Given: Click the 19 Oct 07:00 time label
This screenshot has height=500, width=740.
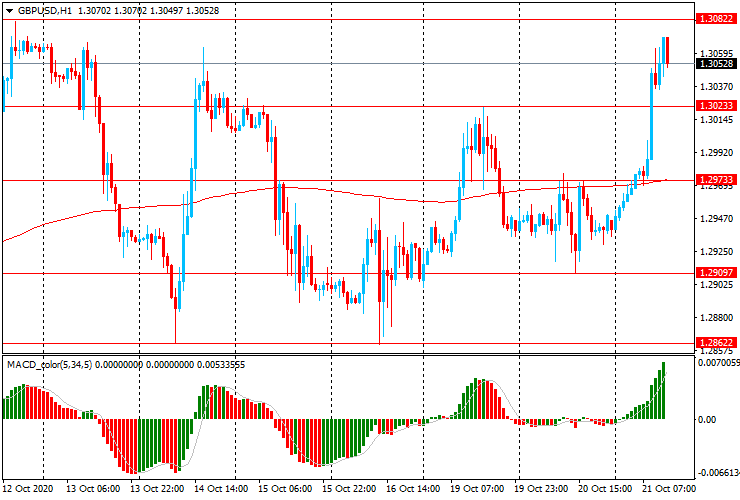Looking at the screenshot, I should (477, 489).
